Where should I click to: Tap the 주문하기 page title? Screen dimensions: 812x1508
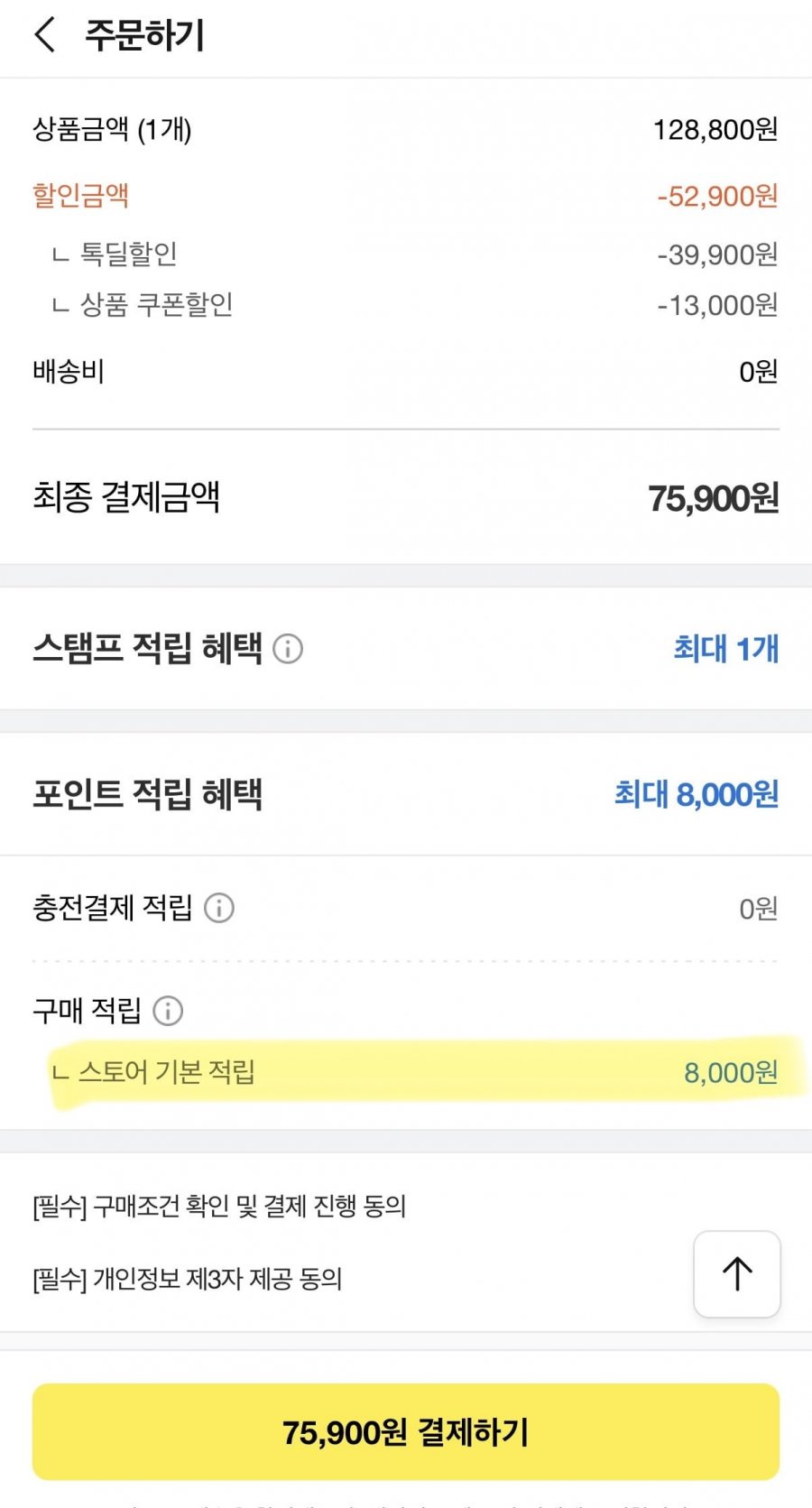coord(144,36)
